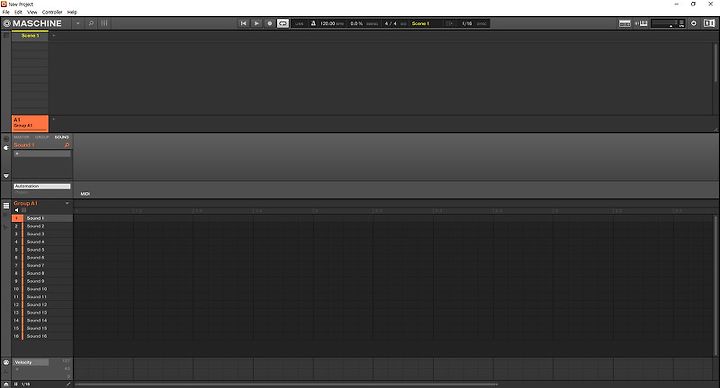Open the audio engine power icon
The width and height of the screenshot is (720, 388).
pos(693,23)
